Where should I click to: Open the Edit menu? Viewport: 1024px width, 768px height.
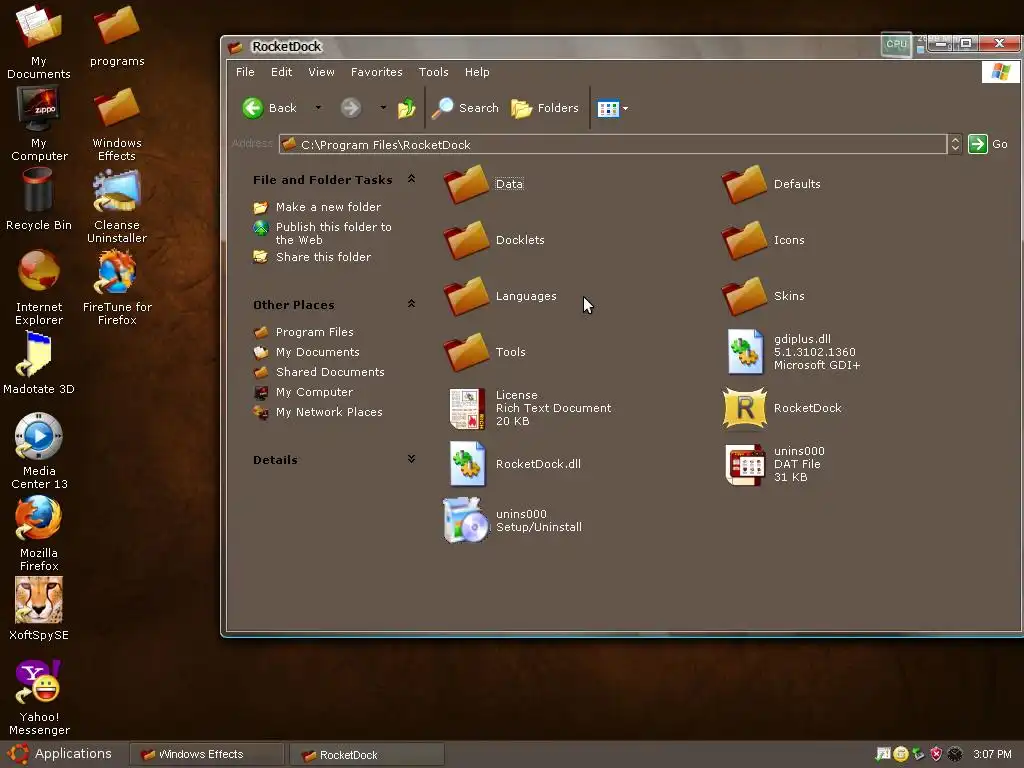(281, 72)
